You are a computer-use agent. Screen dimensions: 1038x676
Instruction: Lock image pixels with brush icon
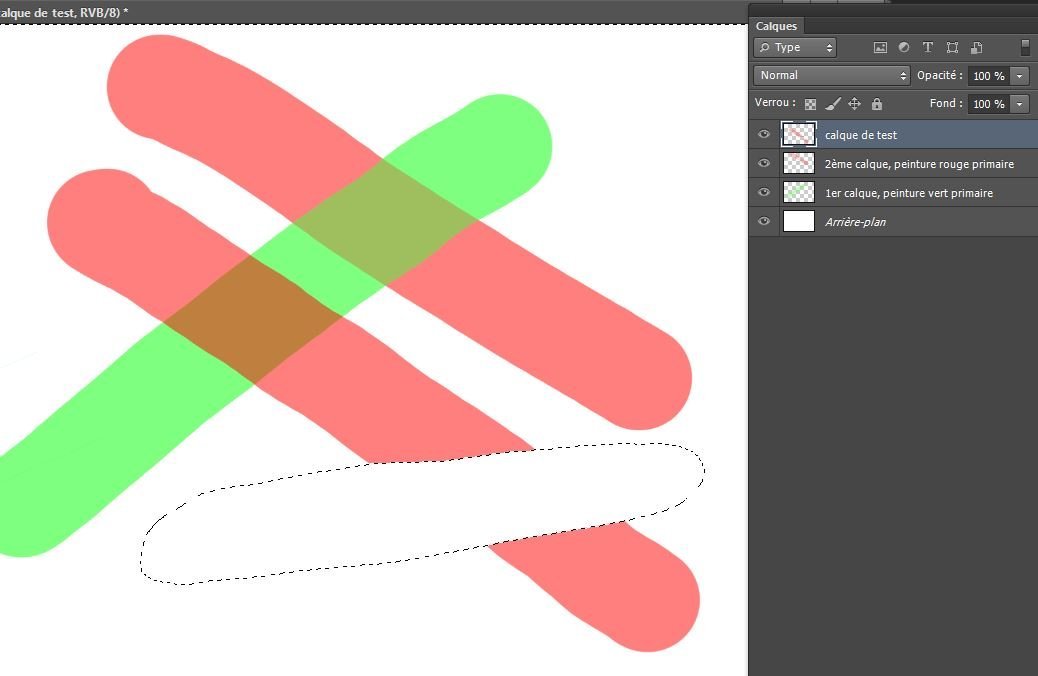click(x=832, y=104)
